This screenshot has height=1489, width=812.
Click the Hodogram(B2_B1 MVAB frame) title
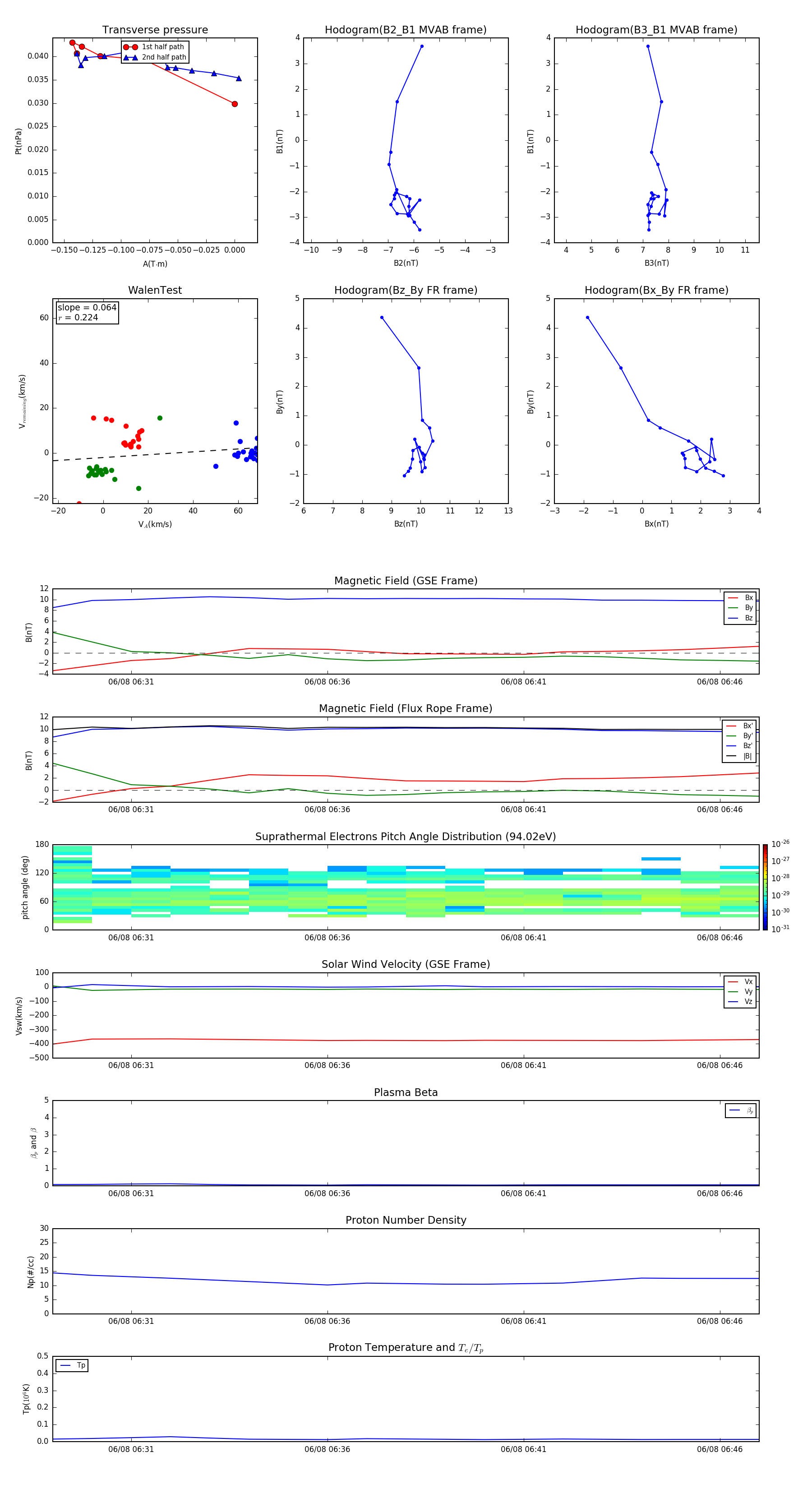(406, 30)
